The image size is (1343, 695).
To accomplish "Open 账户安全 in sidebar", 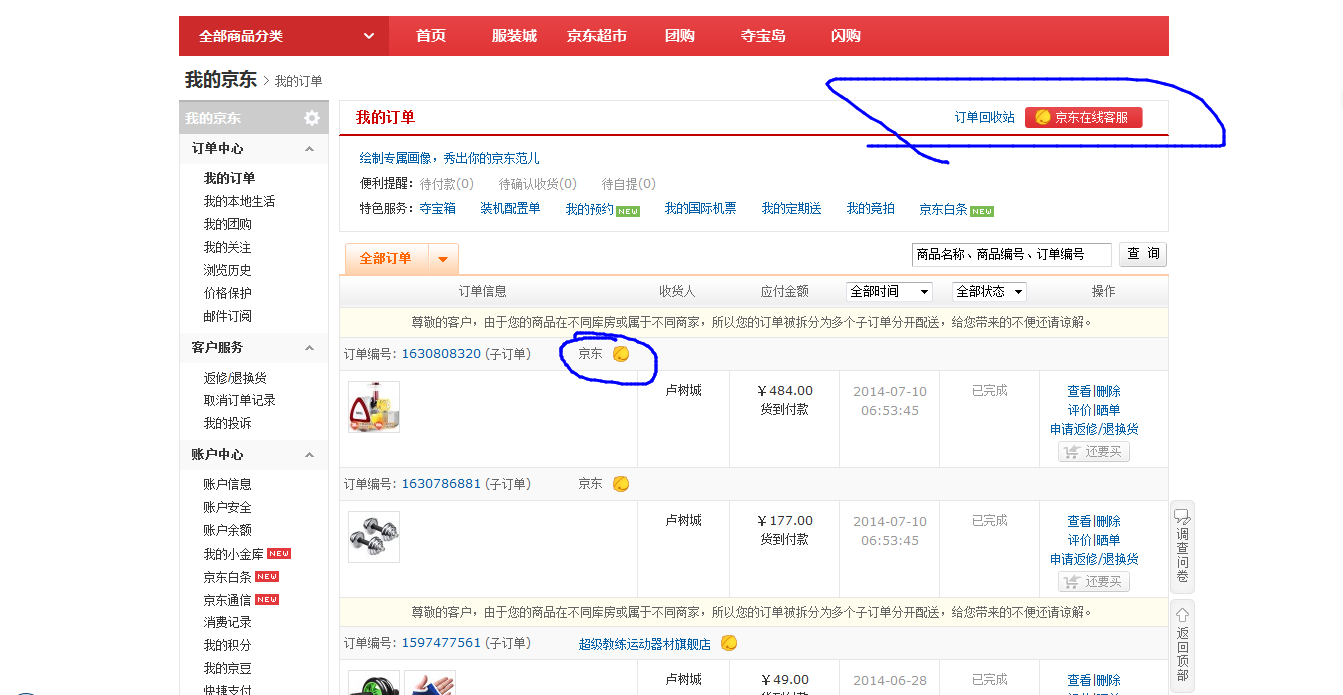I will coord(228,508).
